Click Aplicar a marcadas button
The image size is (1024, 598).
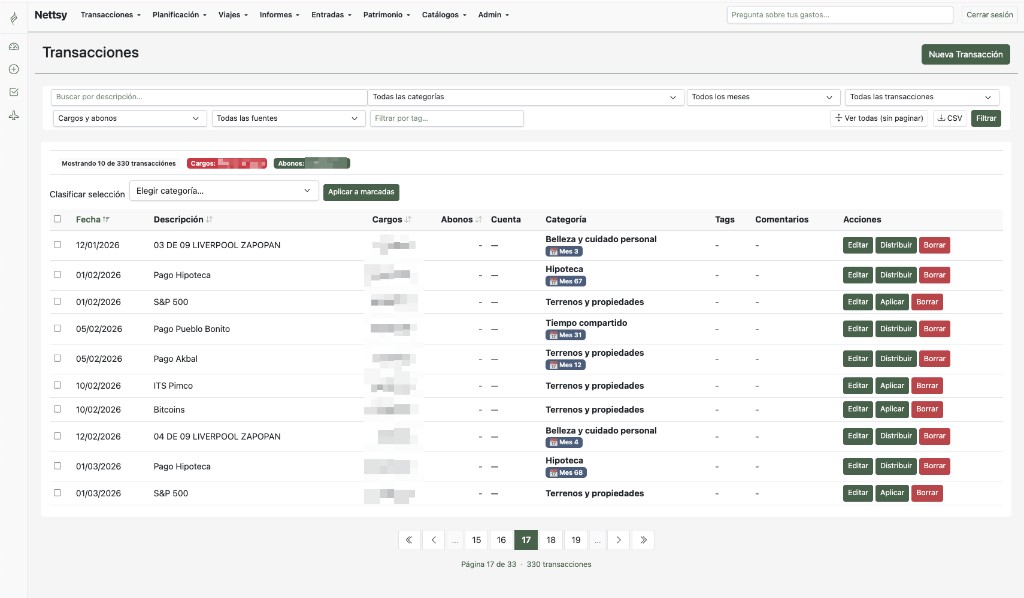tap(361, 192)
